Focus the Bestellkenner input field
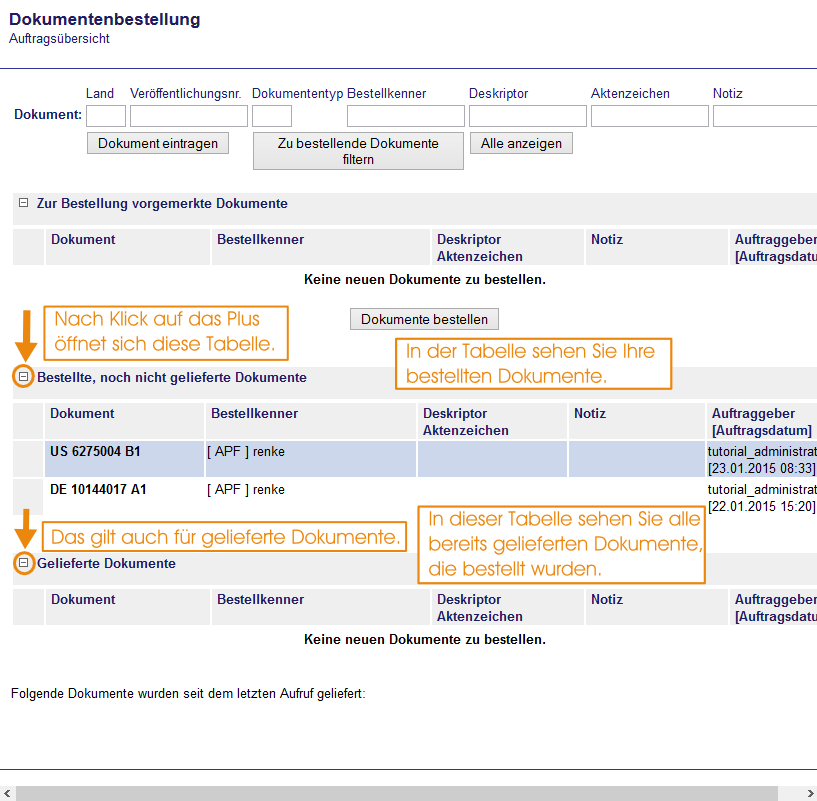This screenshot has height=801, width=817. 406,116
